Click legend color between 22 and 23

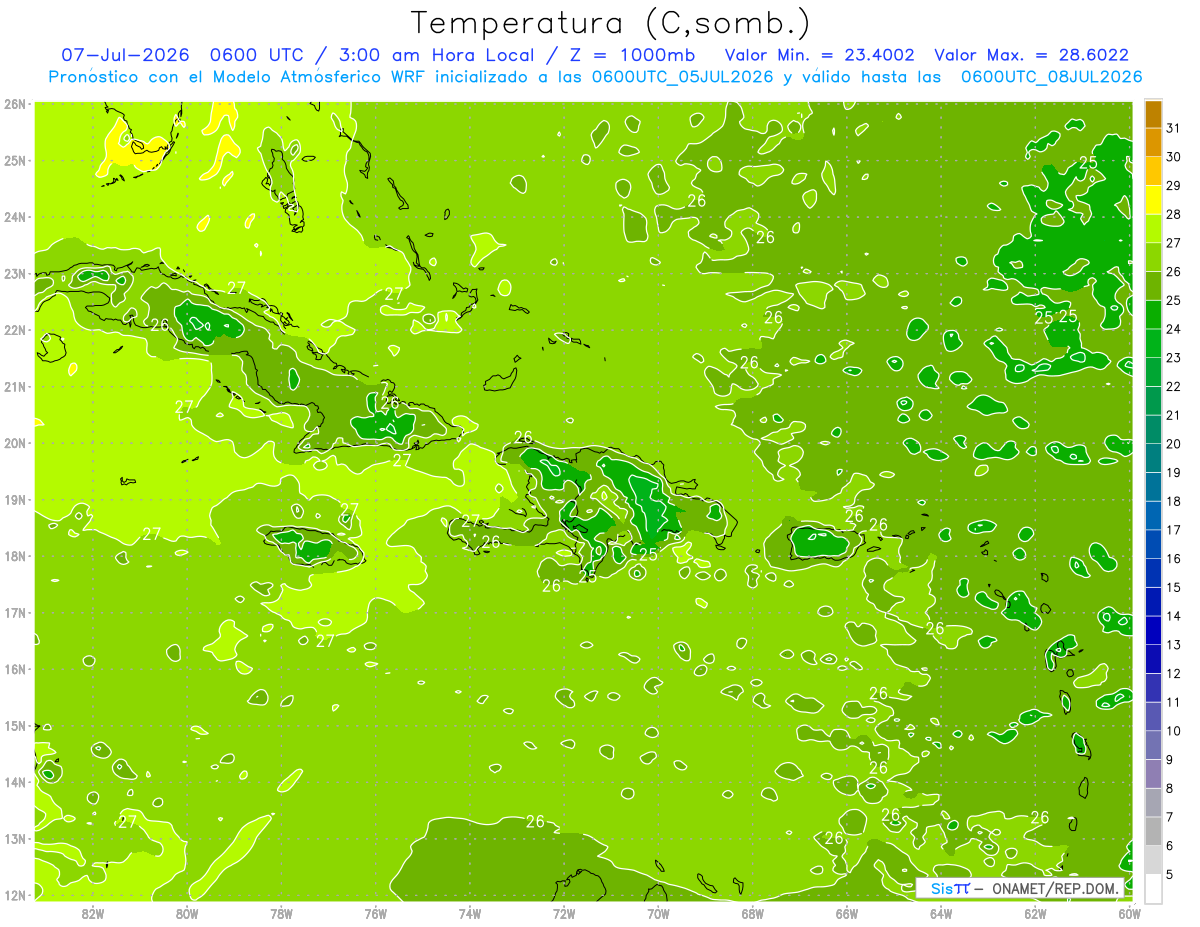pos(1153,372)
